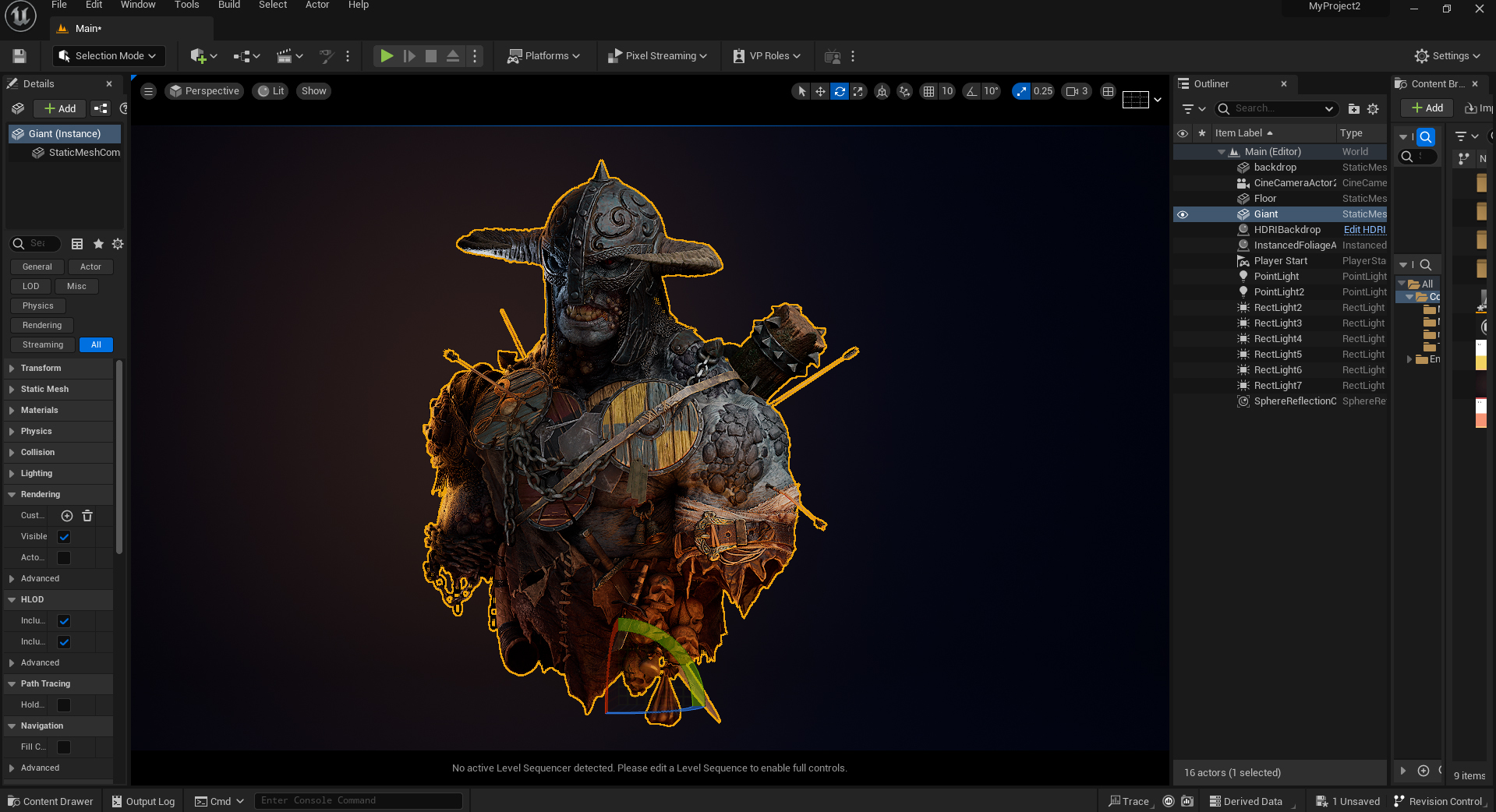Hide the Giant actor using its eye icon
This screenshot has width=1496, height=812.
click(x=1183, y=214)
